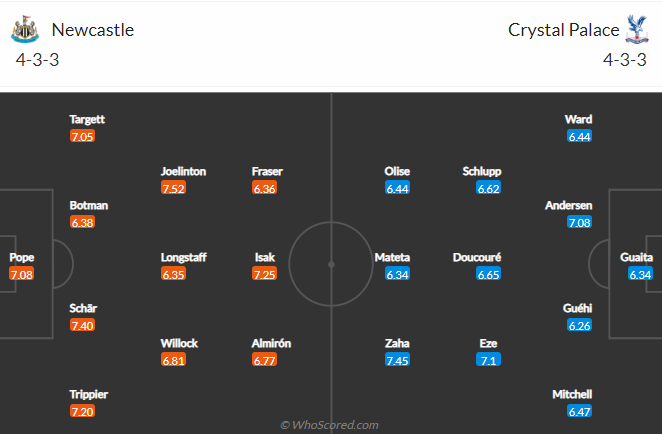
Task: Select Andersen's 7.08 rating badge
Action: coord(579,222)
